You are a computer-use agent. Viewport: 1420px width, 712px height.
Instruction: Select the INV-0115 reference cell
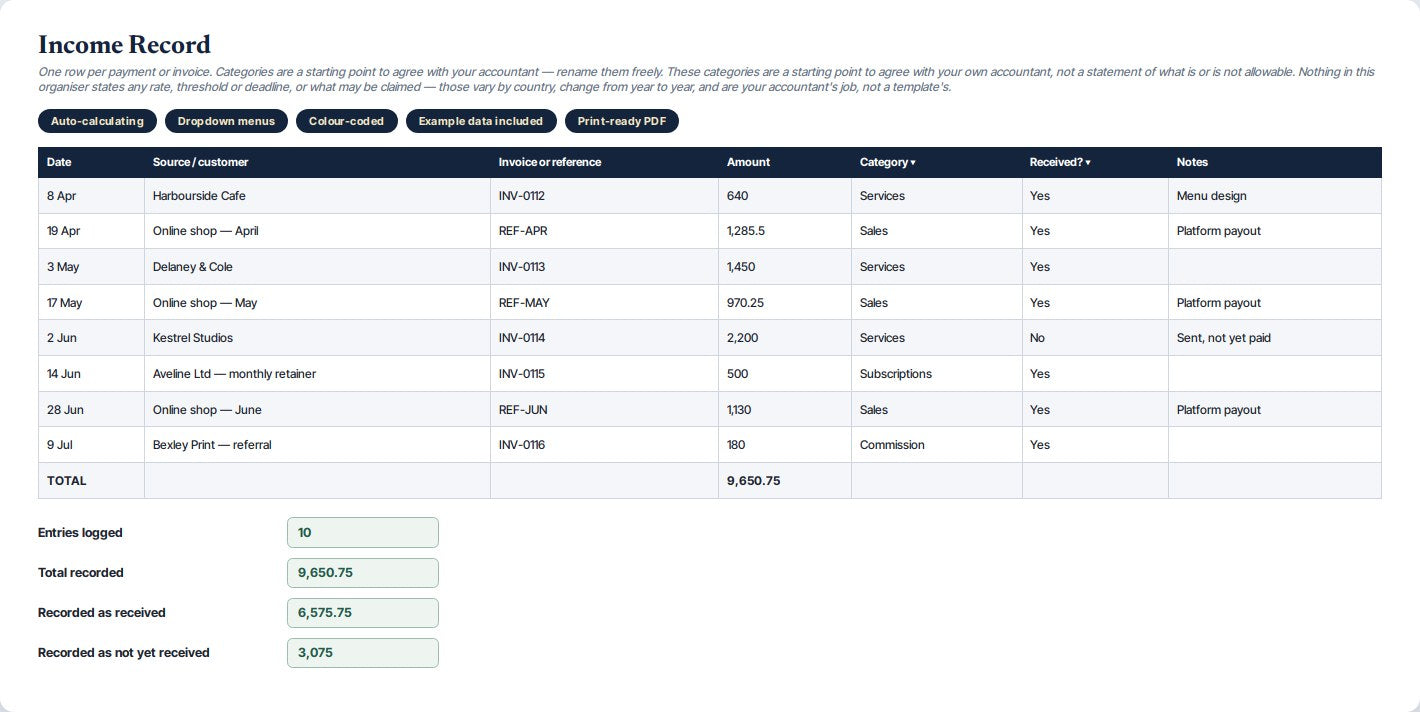(x=604, y=374)
